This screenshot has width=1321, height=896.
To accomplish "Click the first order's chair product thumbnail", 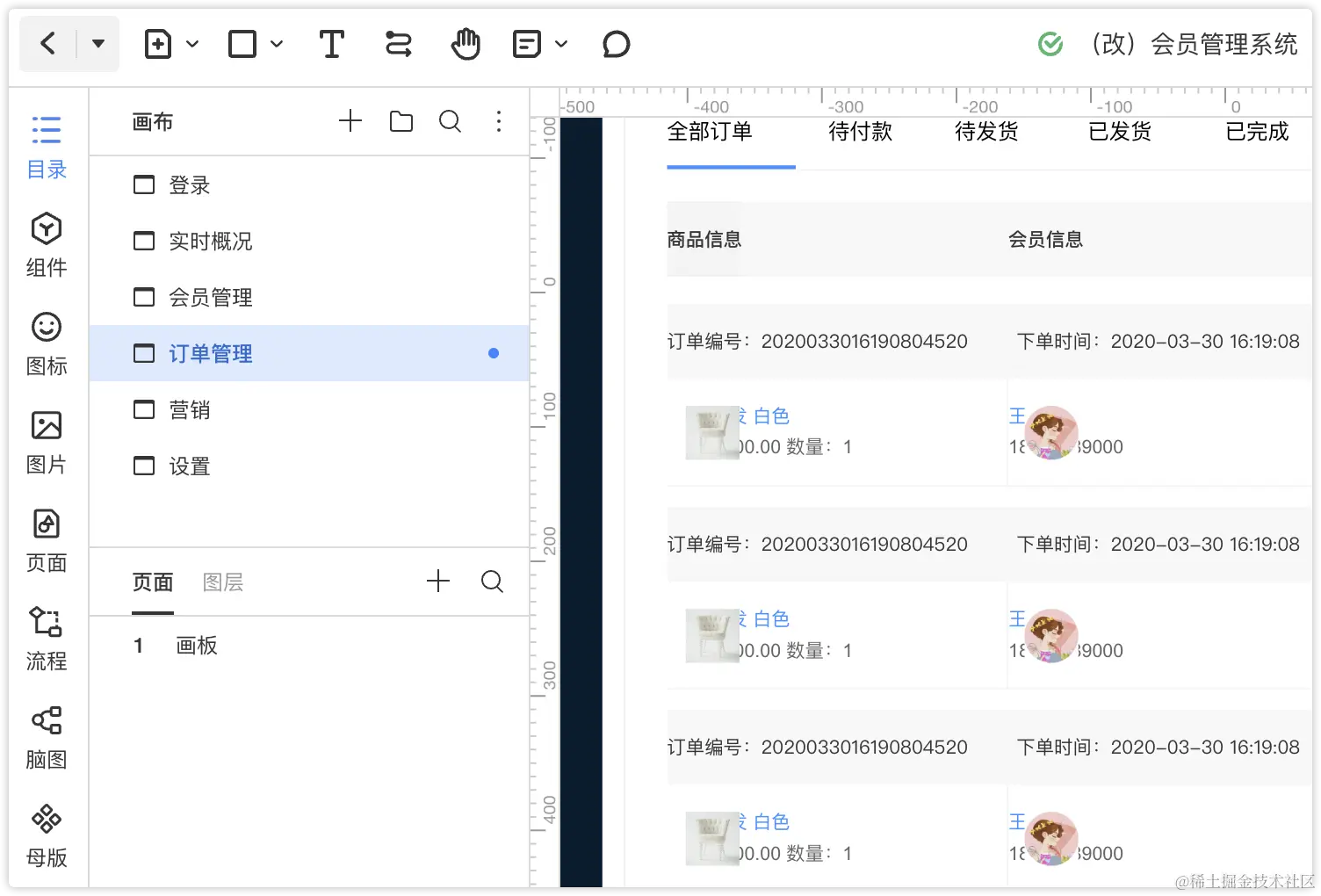I will [x=712, y=432].
